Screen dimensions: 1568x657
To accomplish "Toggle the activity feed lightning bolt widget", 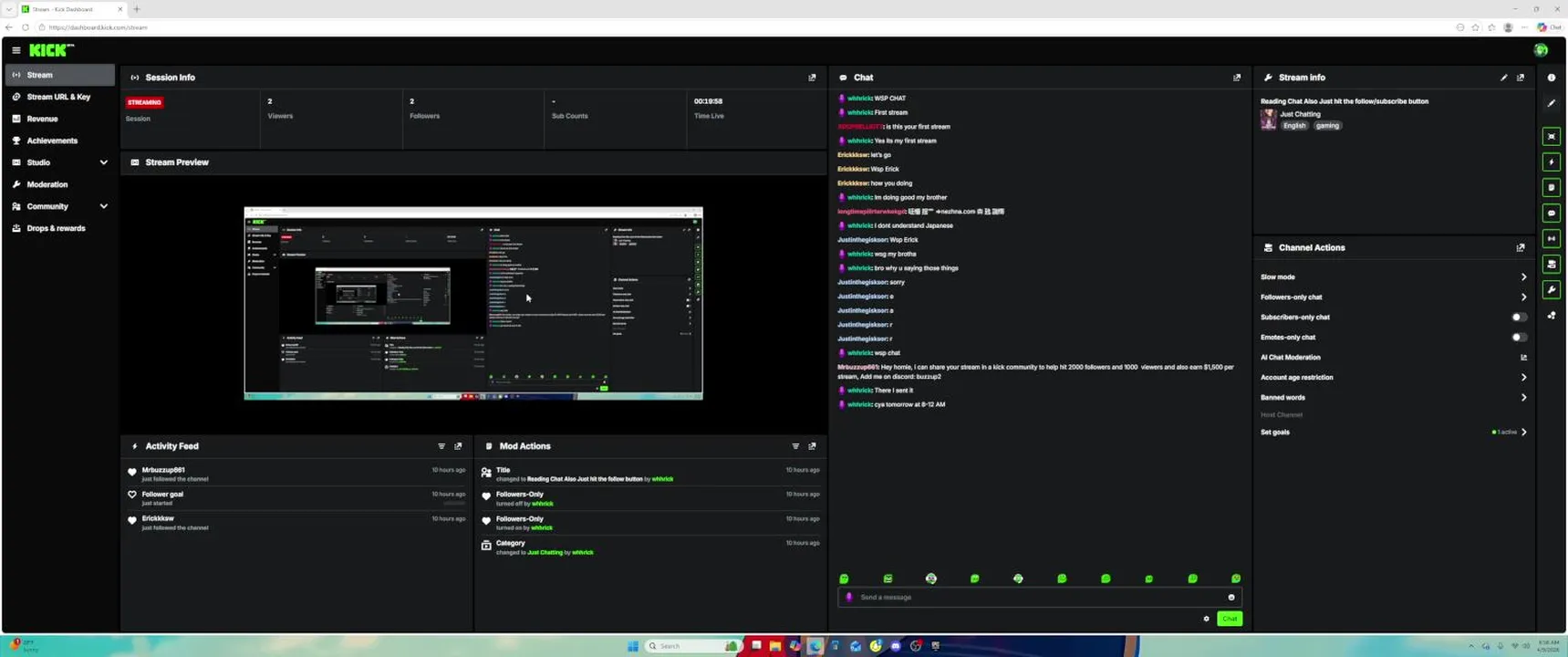I will [x=1552, y=162].
